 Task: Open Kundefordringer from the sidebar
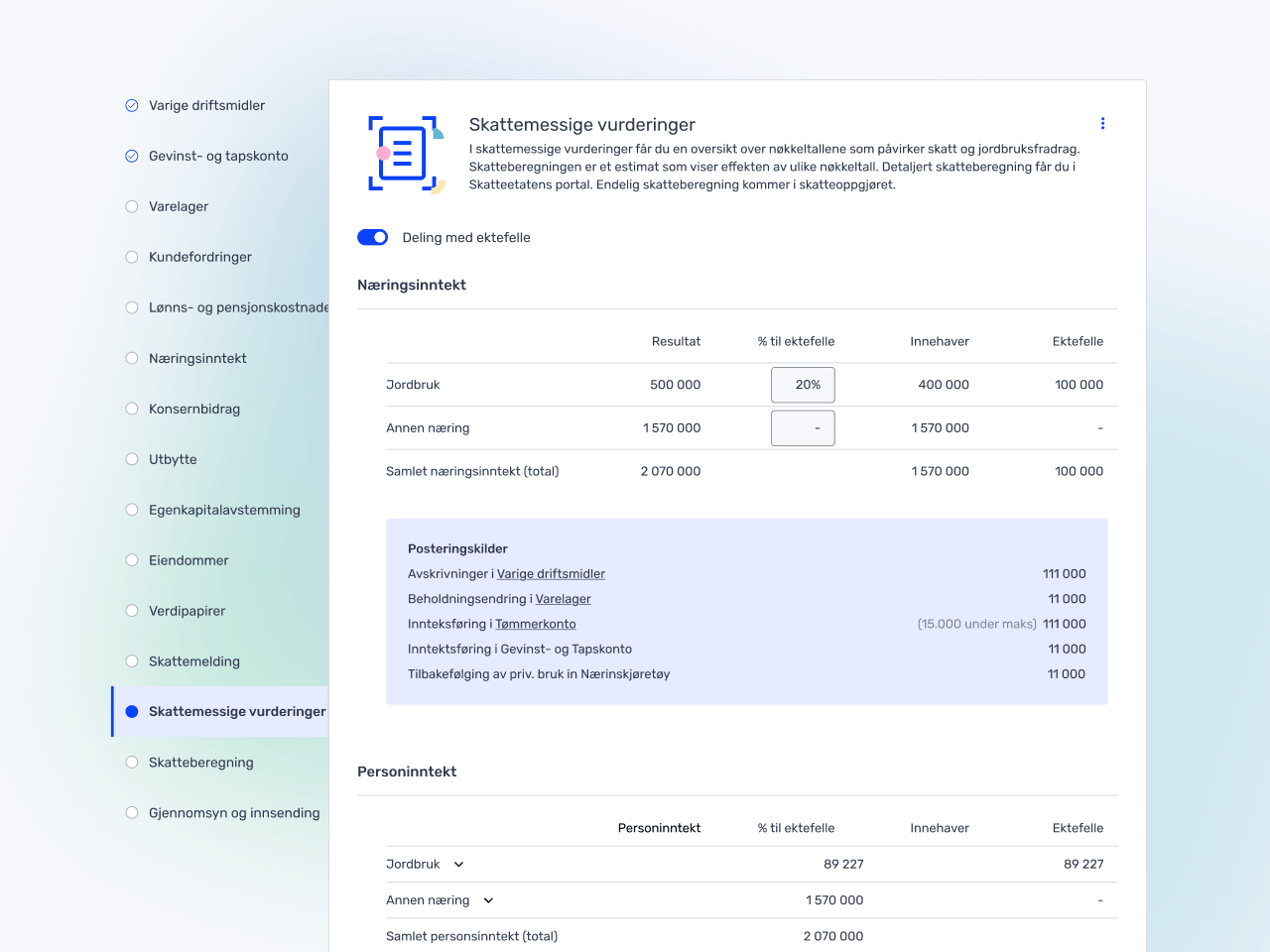[199, 257]
